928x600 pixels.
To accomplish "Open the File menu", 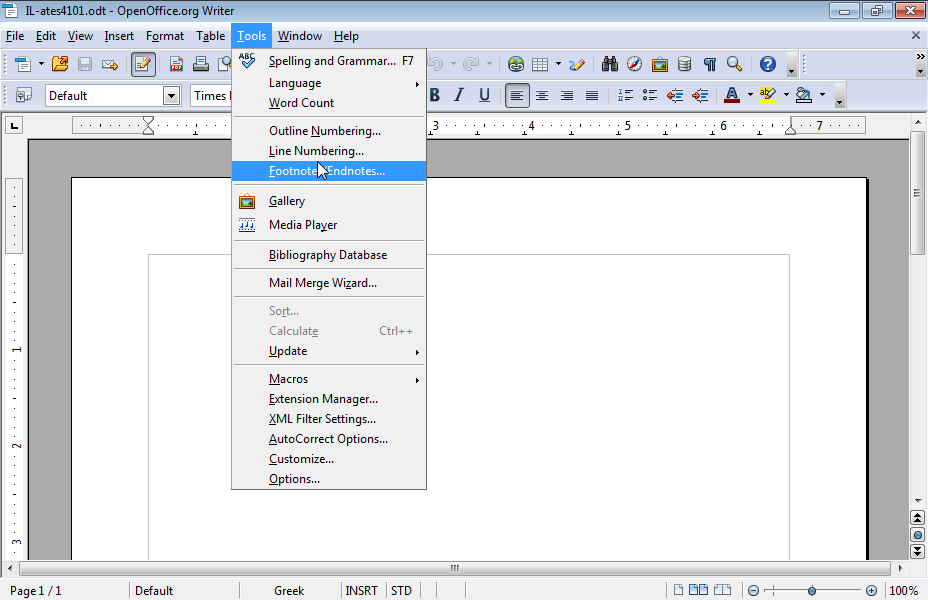I will coord(15,36).
